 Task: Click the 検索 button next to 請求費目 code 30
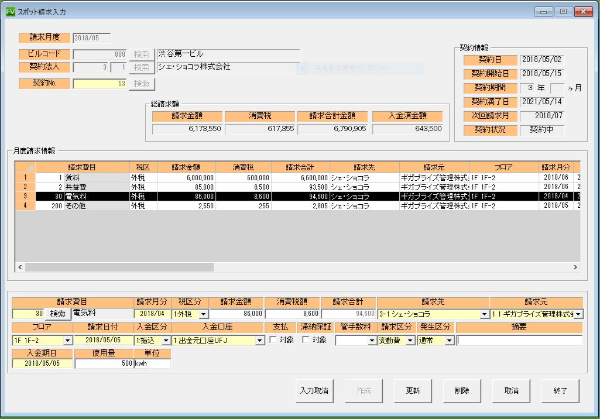pos(58,314)
